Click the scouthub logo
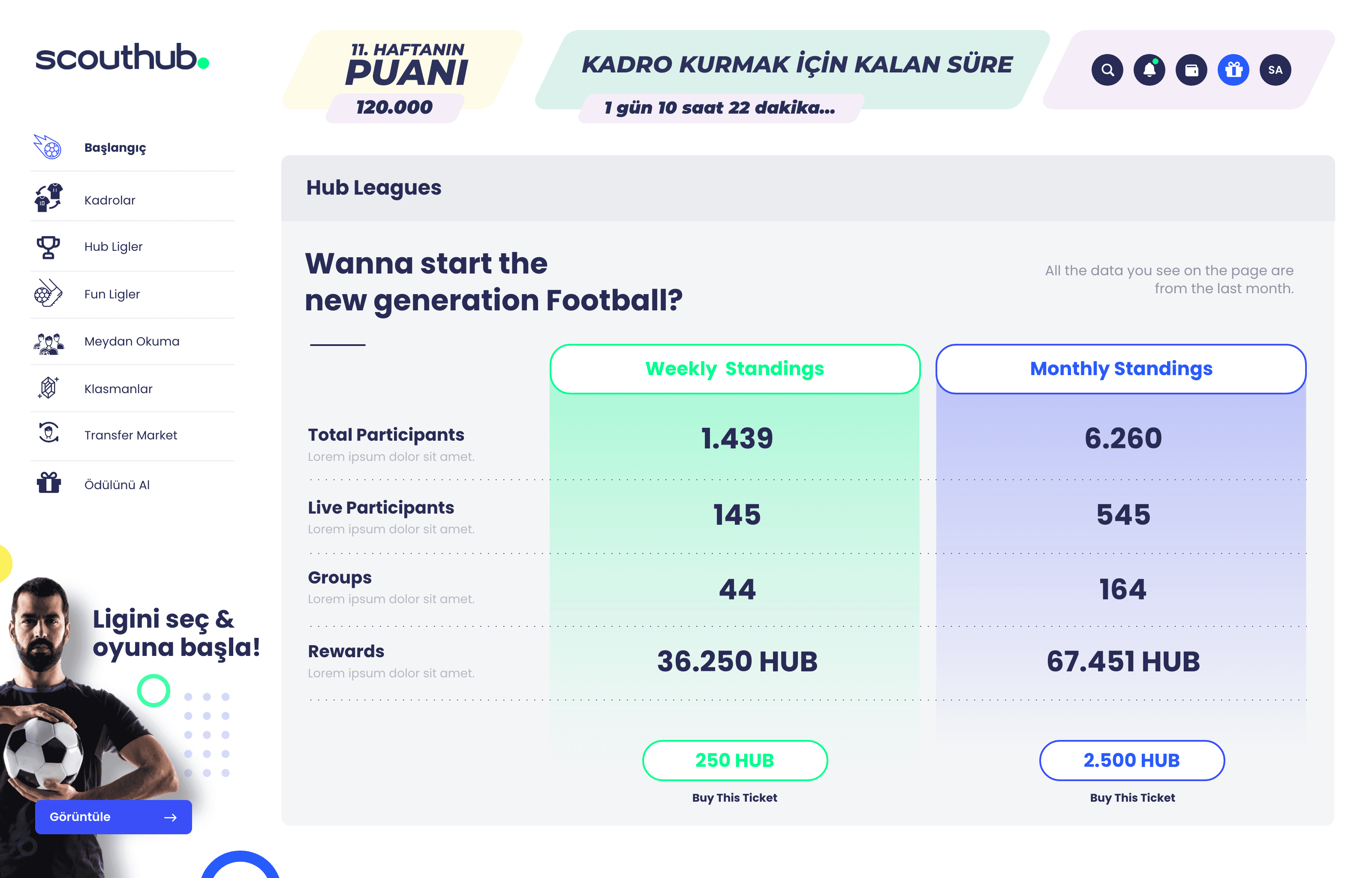 click(x=122, y=57)
